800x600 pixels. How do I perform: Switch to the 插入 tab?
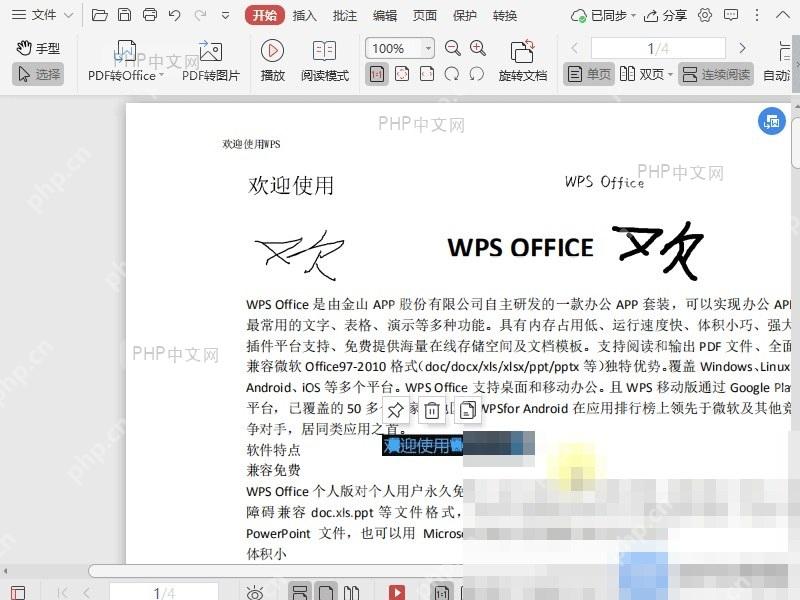click(x=305, y=16)
